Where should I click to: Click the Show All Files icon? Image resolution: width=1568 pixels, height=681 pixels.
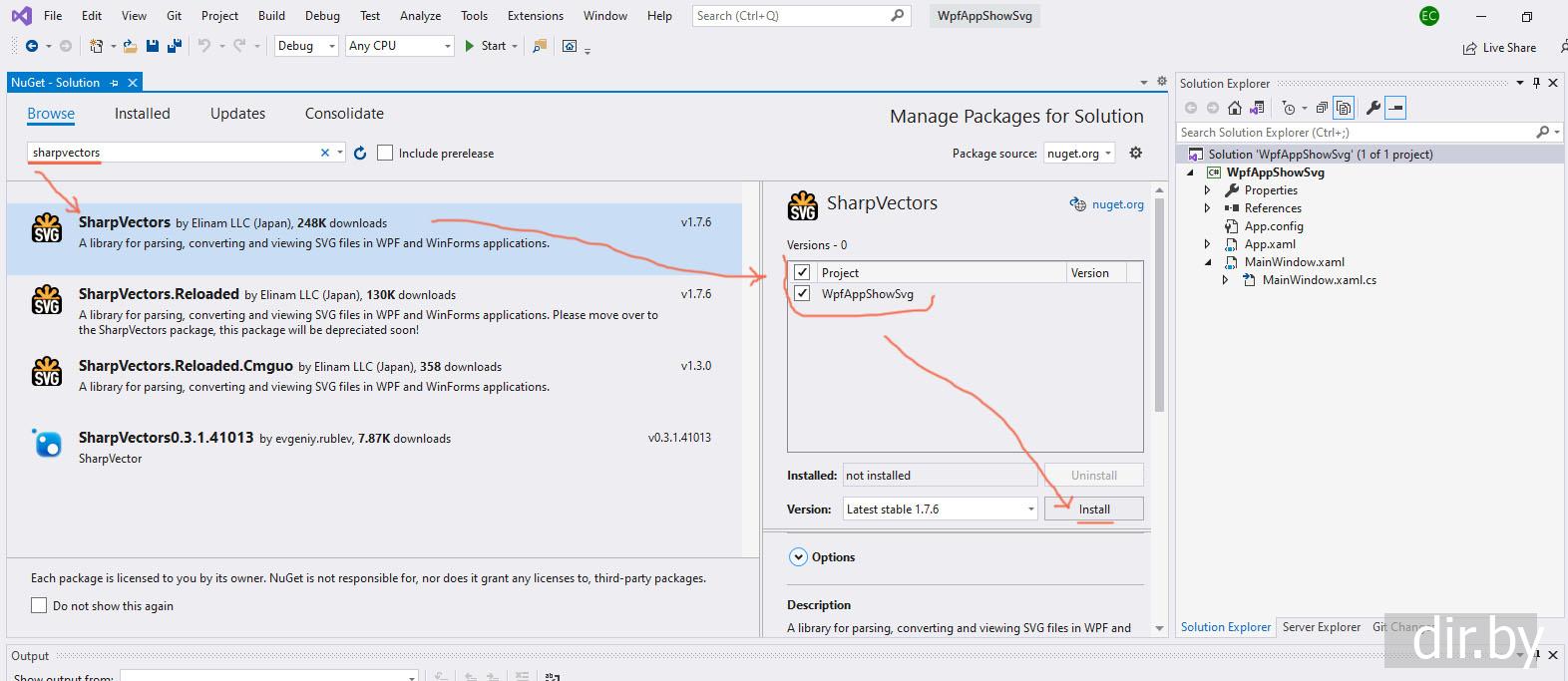pos(1344,108)
